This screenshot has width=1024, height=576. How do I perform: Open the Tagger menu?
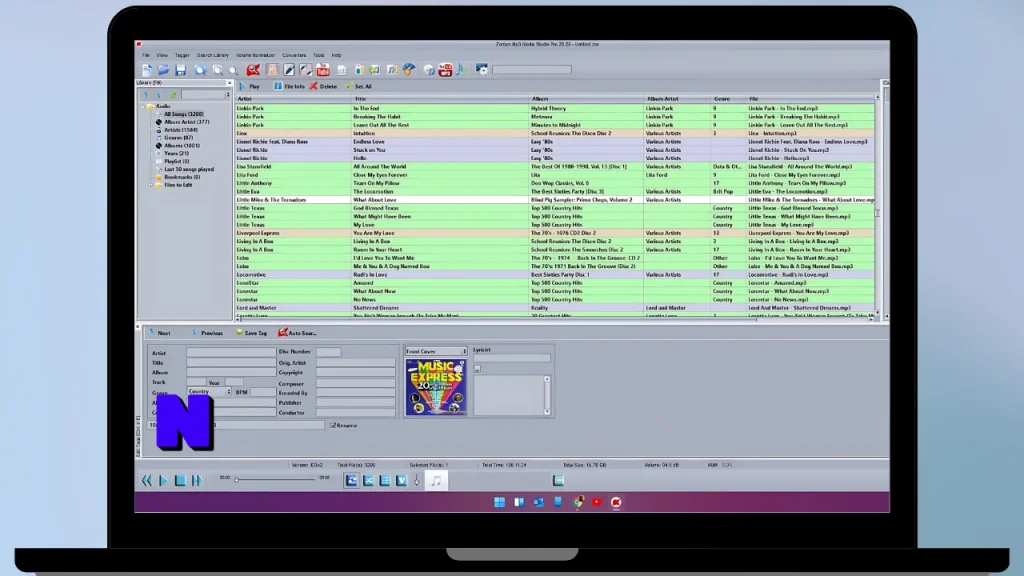coord(182,56)
